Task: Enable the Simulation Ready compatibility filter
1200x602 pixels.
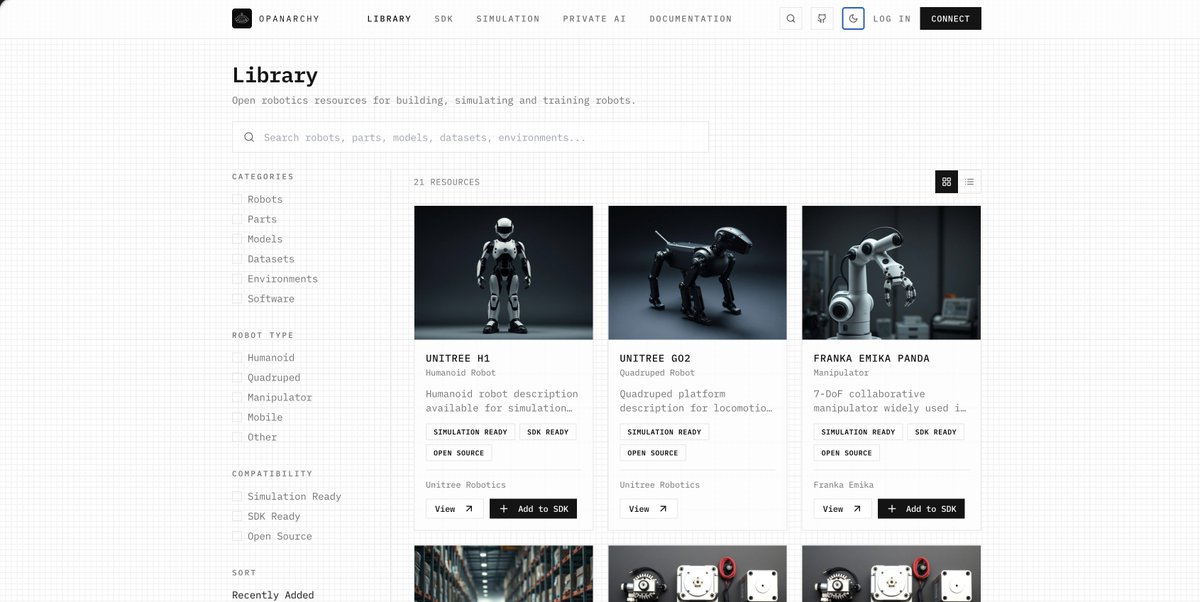Action: pyautogui.click(x=237, y=497)
